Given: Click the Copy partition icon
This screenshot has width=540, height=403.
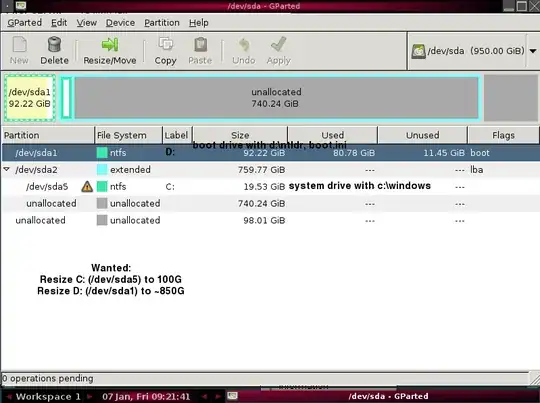Looking at the screenshot, I should click(x=165, y=44).
